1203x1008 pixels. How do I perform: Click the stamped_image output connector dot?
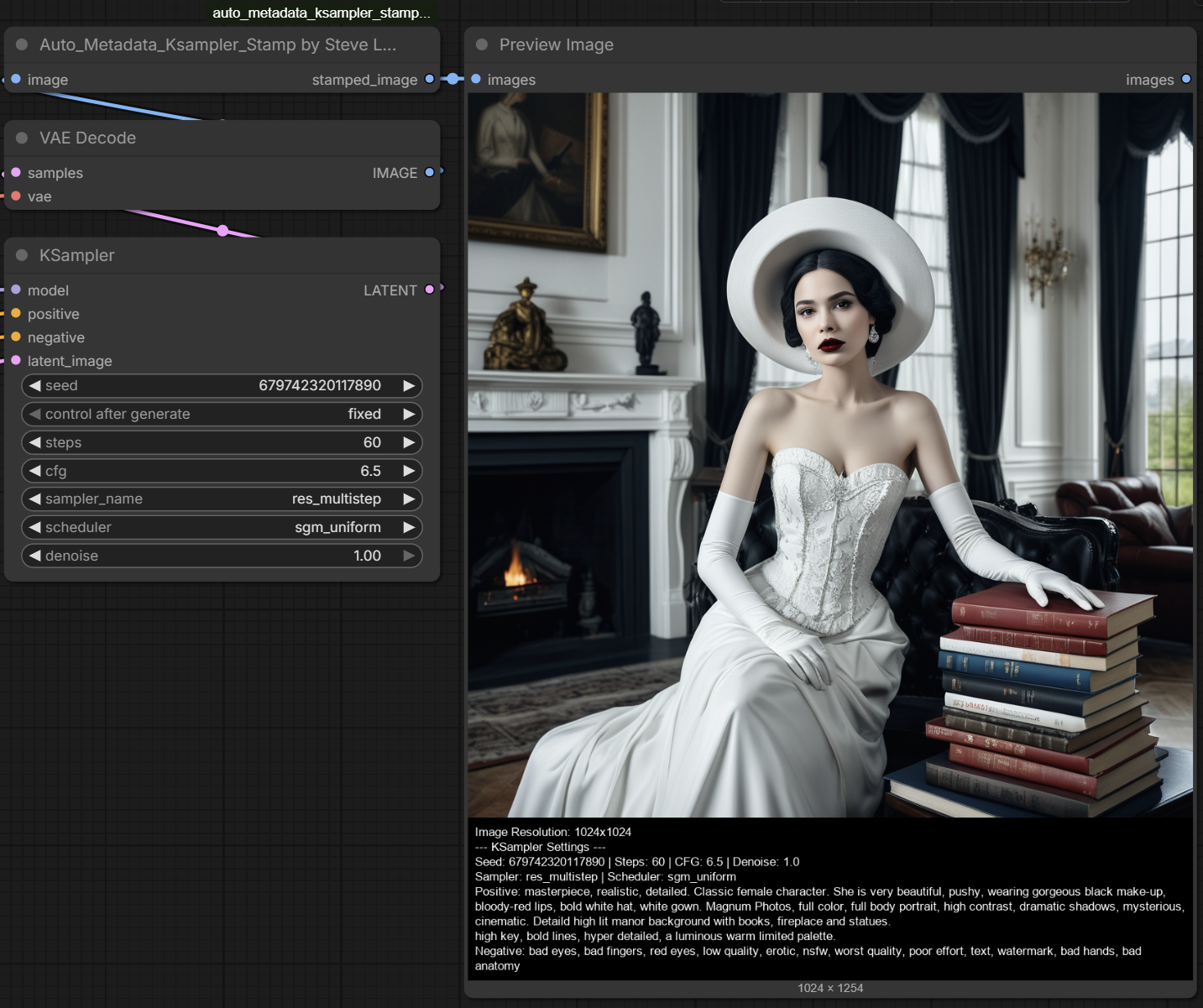click(x=430, y=79)
